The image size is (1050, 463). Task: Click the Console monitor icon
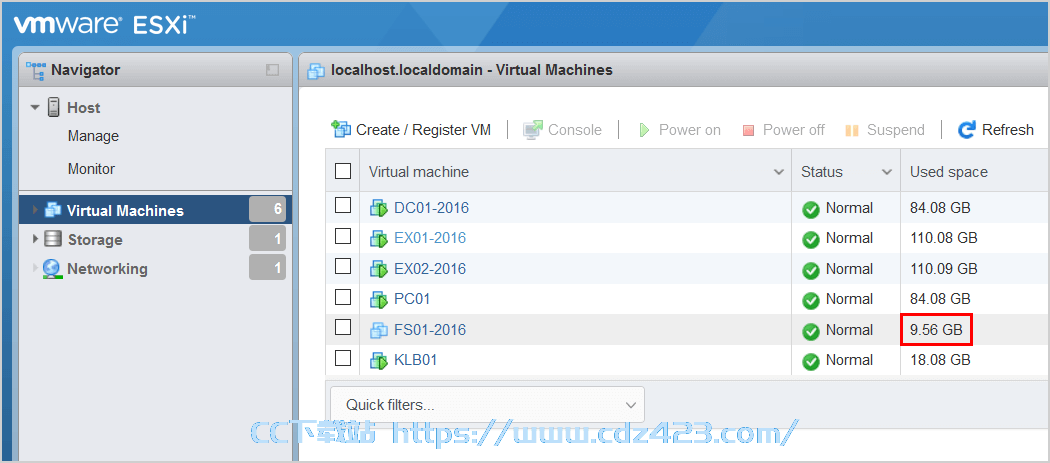[533, 129]
